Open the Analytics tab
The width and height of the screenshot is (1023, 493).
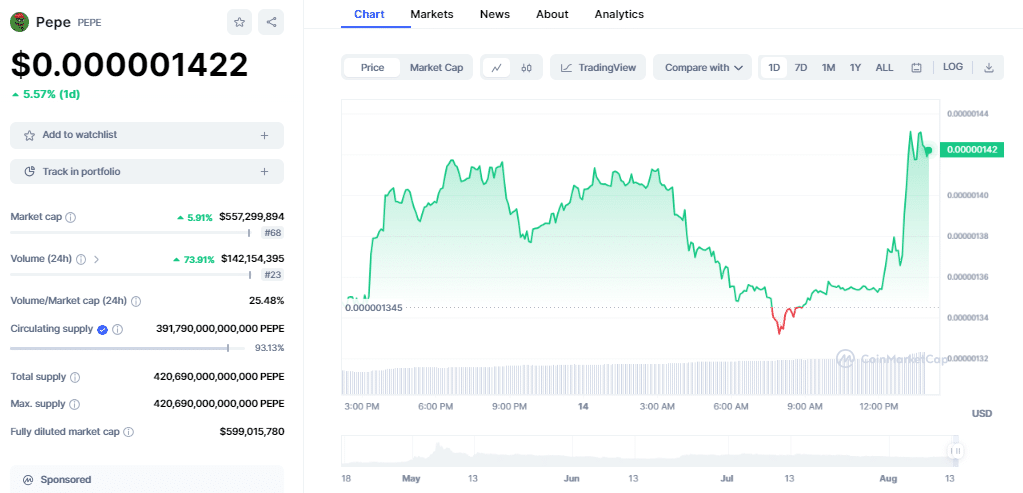pos(619,14)
